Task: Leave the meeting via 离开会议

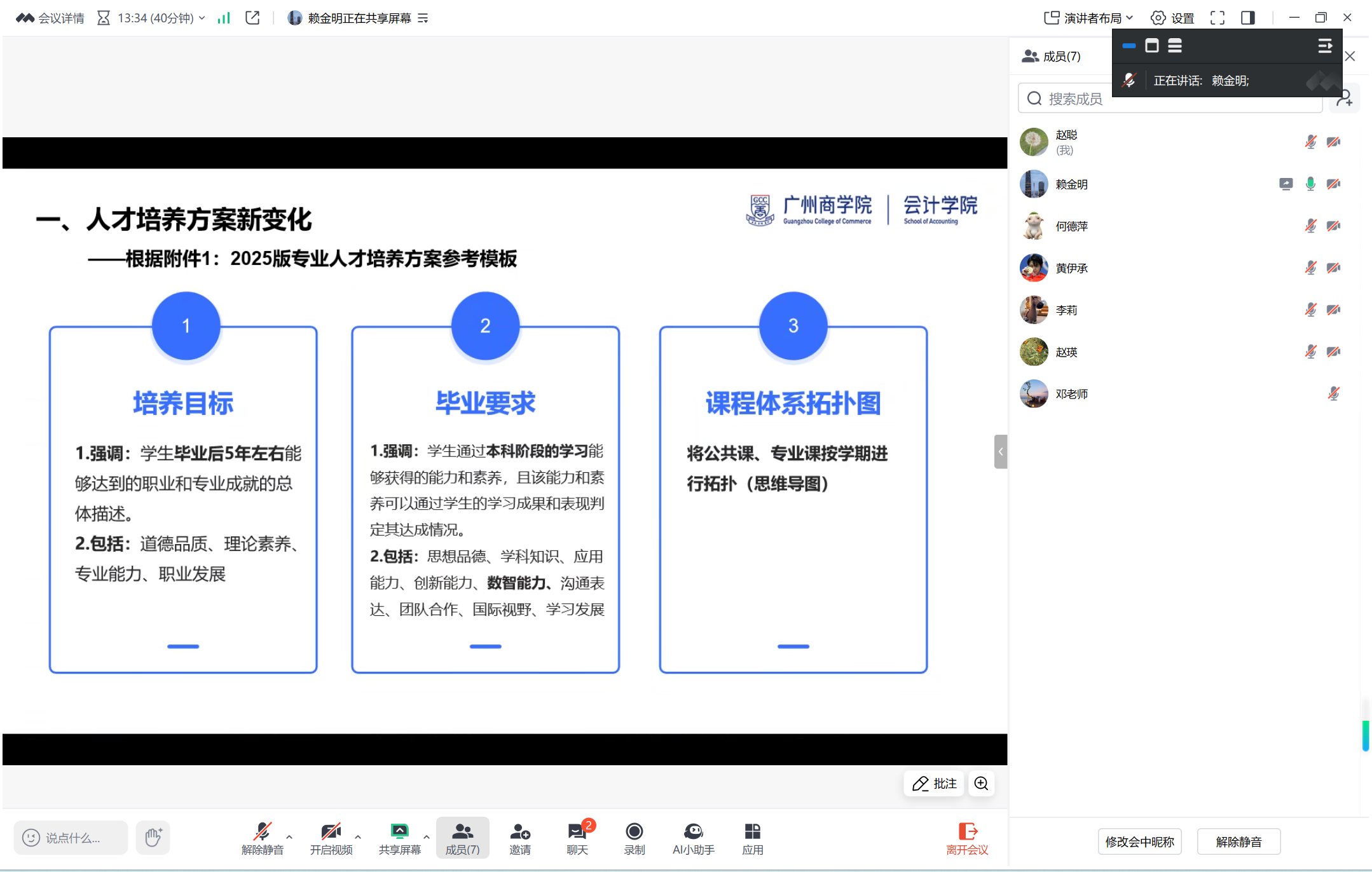Action: pyautogui.click(x=966, y=838)
